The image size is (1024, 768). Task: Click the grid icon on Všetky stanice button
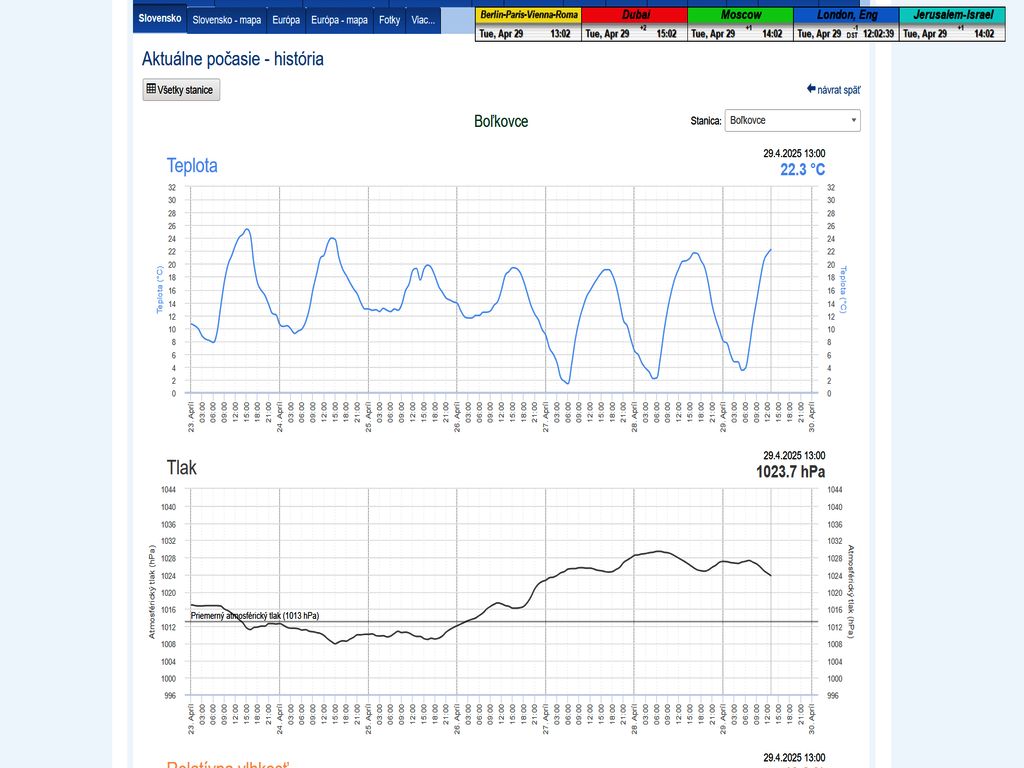(x=151, y=89)
